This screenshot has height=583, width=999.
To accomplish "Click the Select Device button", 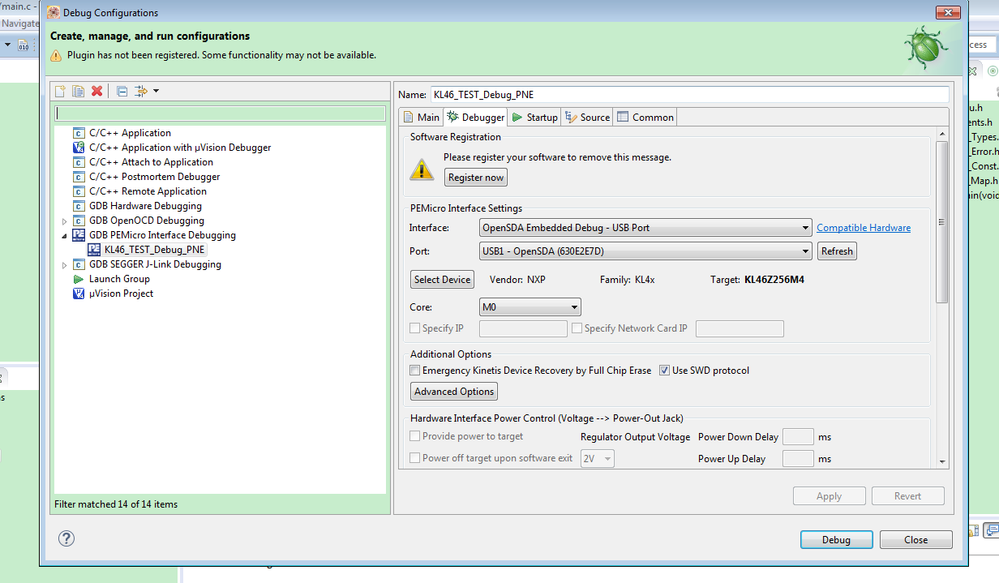I will click(442, 279).
